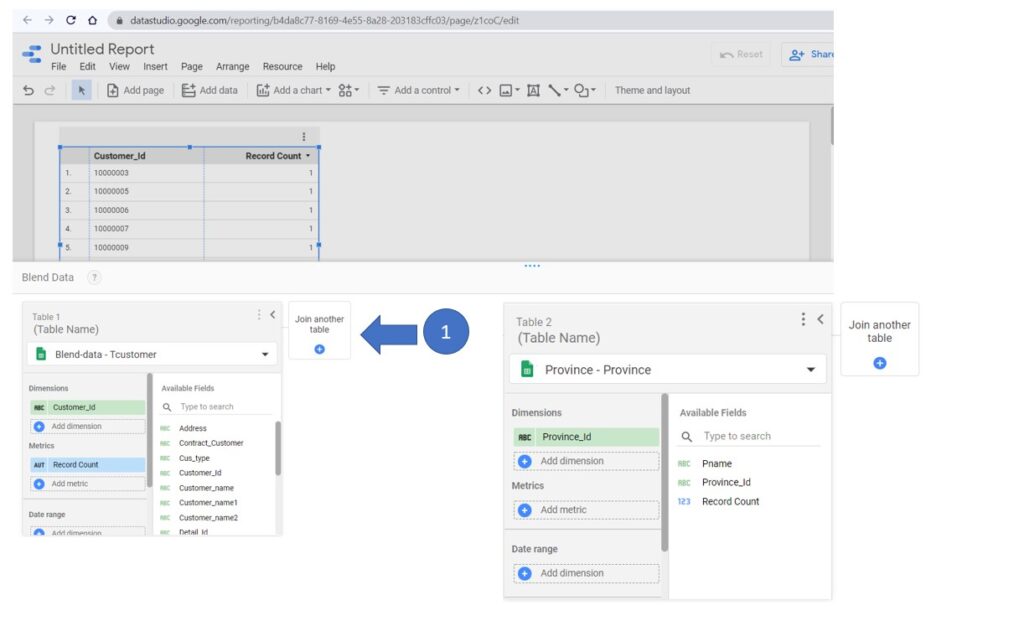The width and height of the screenshot is (1024, 621).
Task: Open the Resource menu
Action: click(x=283, y=67)
